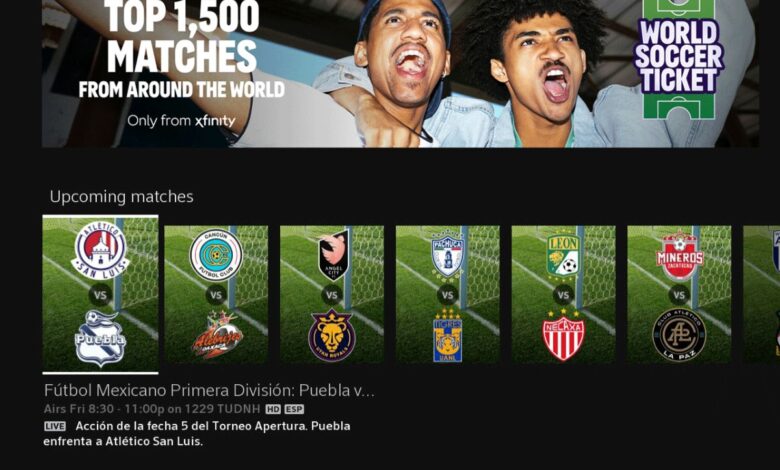Select the Upcoming matches row heading

point(121,197)
